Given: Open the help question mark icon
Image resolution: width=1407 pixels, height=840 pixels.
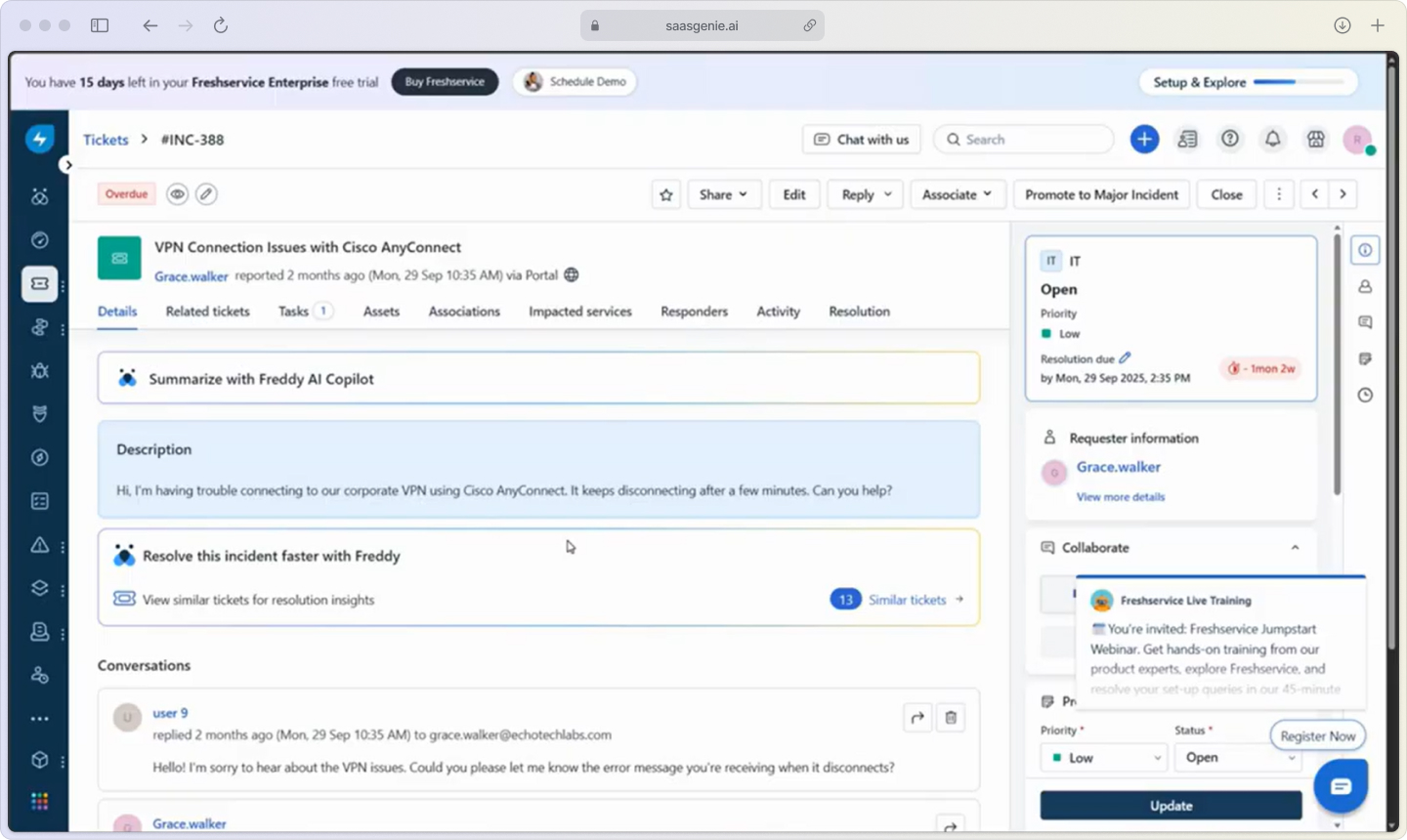Looking at the screenshot, I should tap(1230, 140).
